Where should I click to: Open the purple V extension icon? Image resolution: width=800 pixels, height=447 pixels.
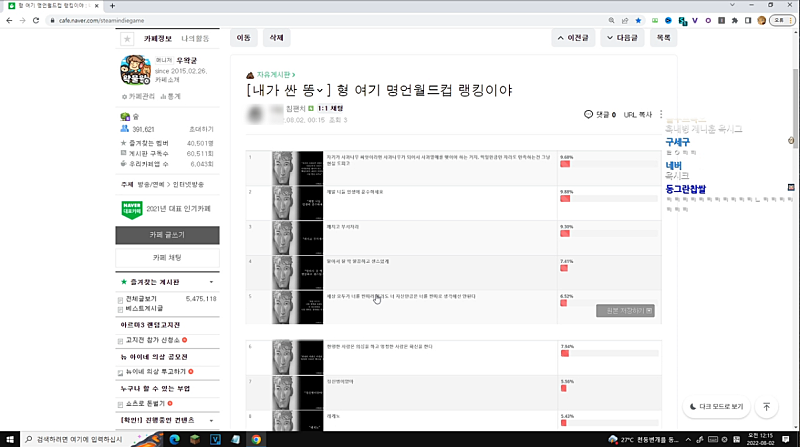pos(695,20)
